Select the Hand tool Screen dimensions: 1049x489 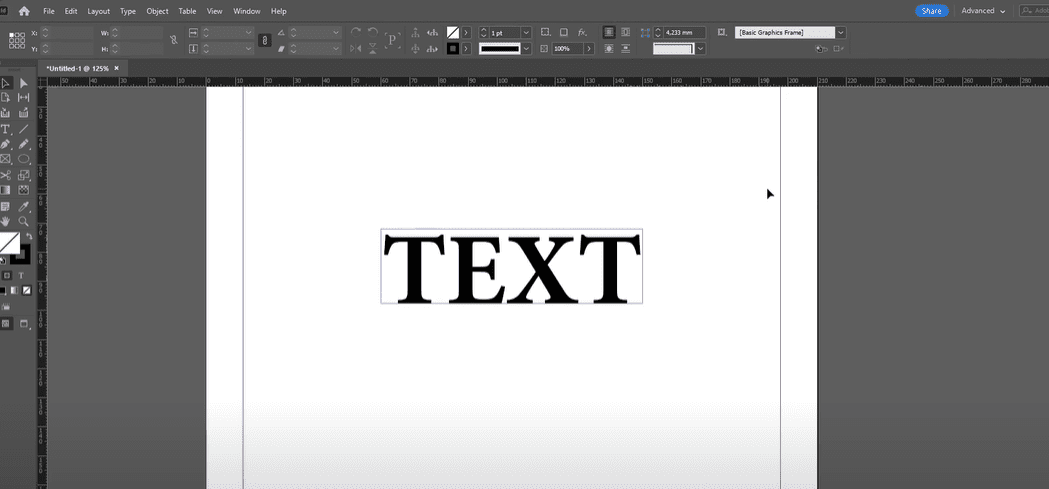[x=5, y=221]
